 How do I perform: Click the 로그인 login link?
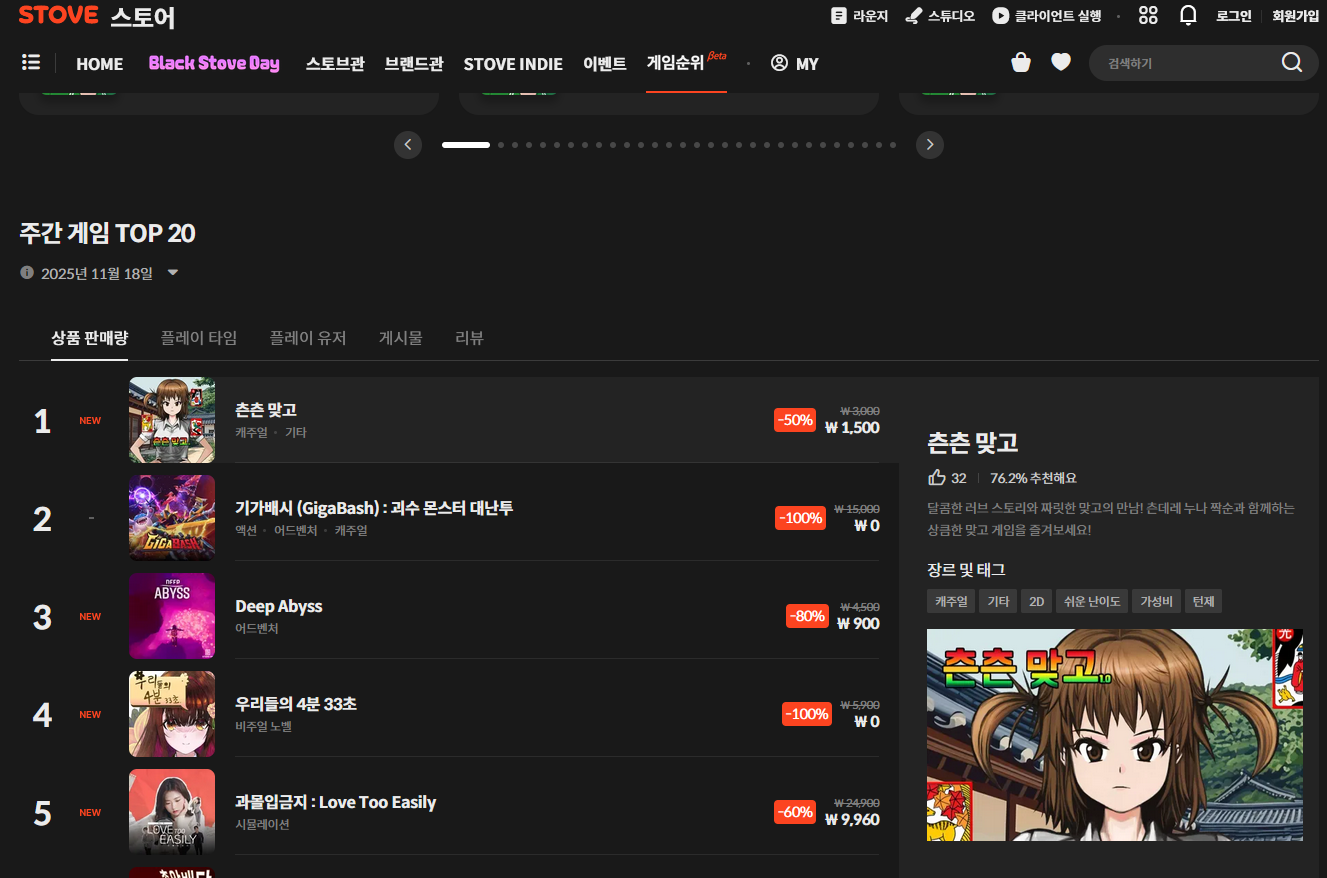click(x=1234, y=16)
